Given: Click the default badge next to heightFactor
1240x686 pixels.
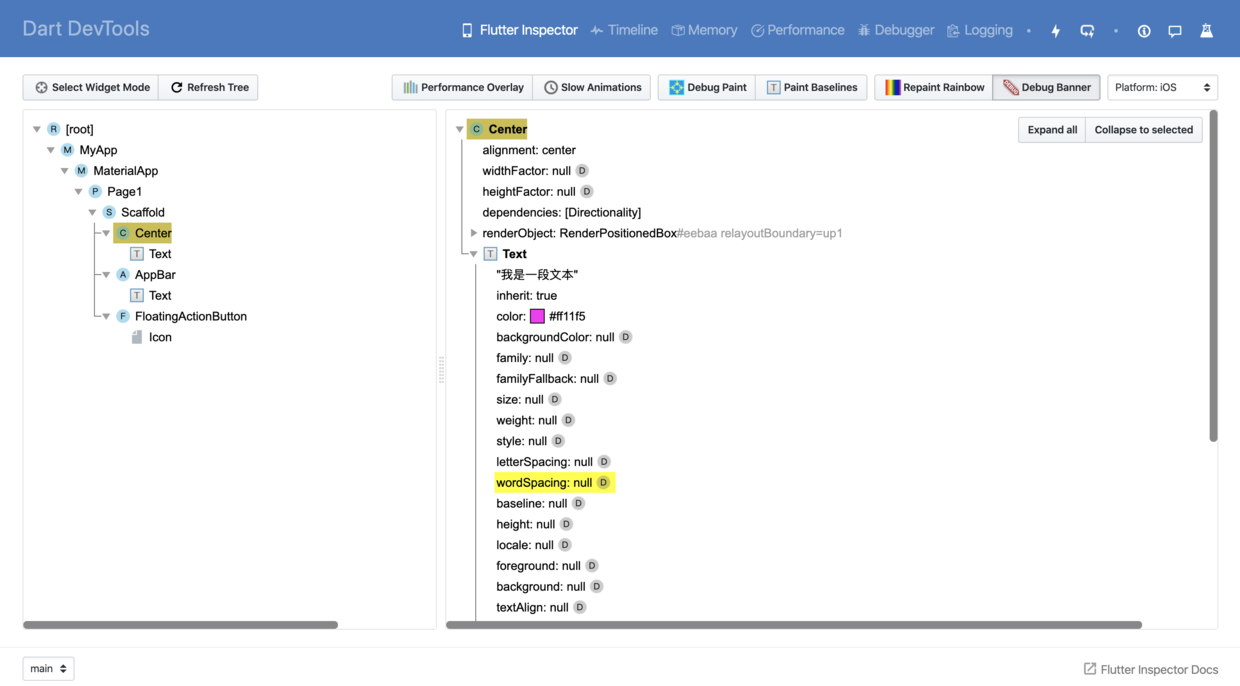Looking at the screenshot, I should coord(587,191).
